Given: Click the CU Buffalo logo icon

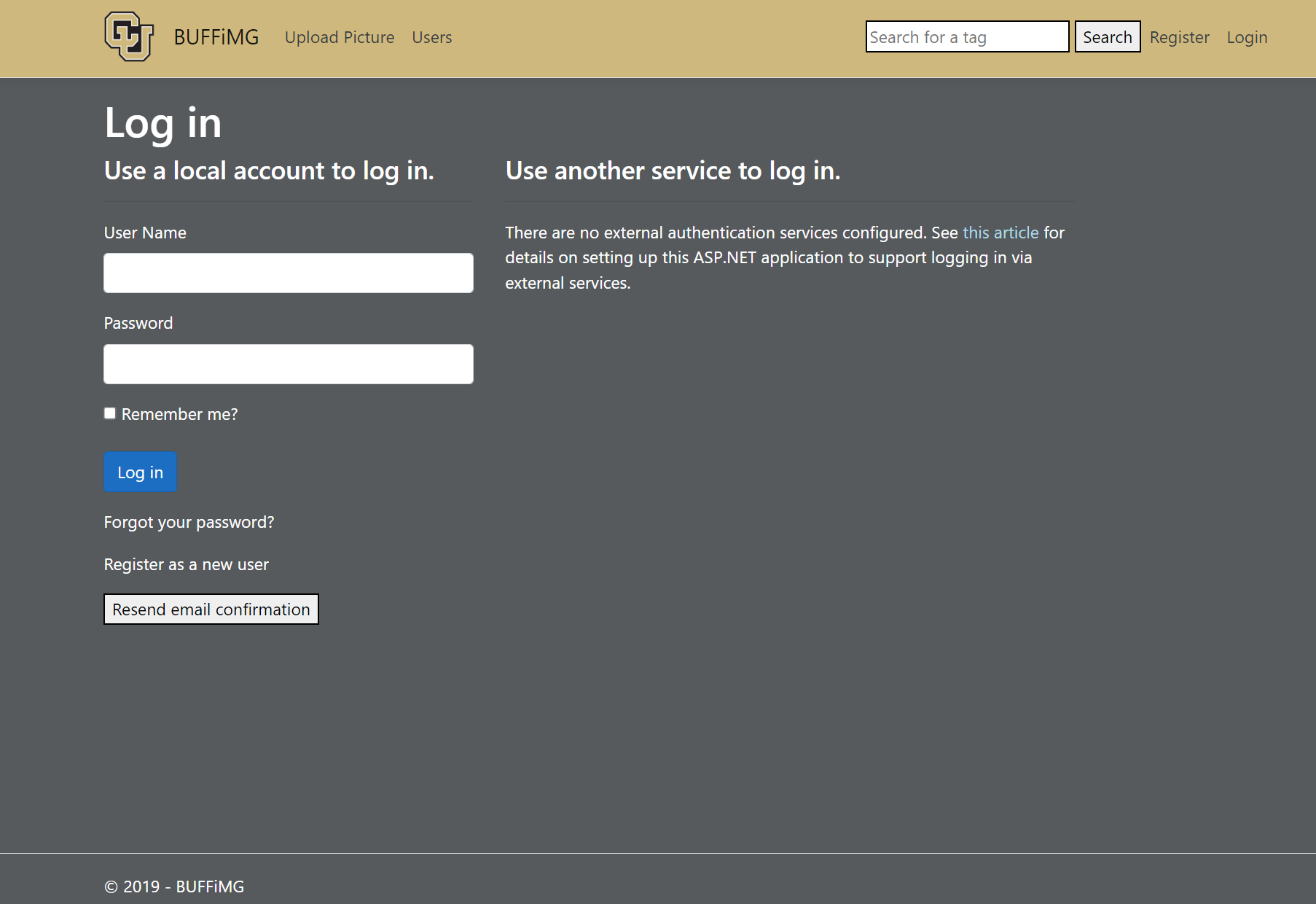Looking at the screenshot, I should (129, 36).
